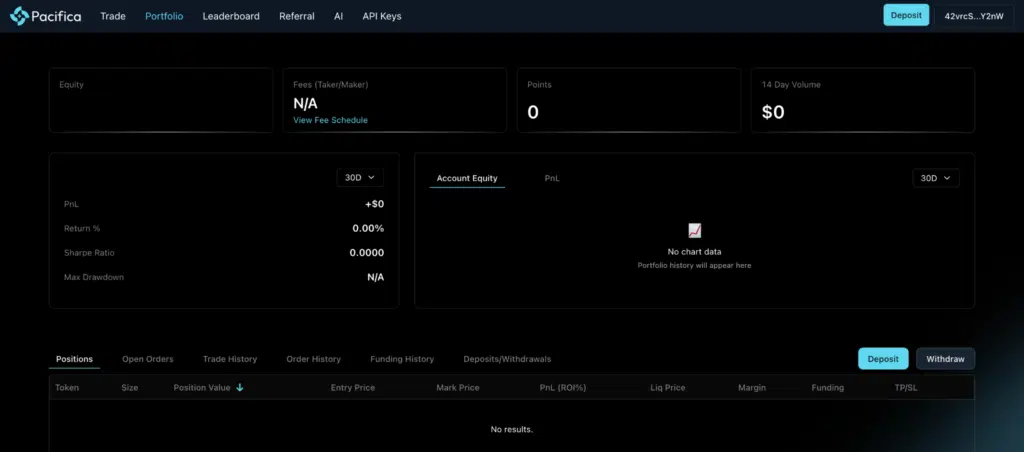Show the Funding History tab

pyautogui.click(x=402, y=359)
